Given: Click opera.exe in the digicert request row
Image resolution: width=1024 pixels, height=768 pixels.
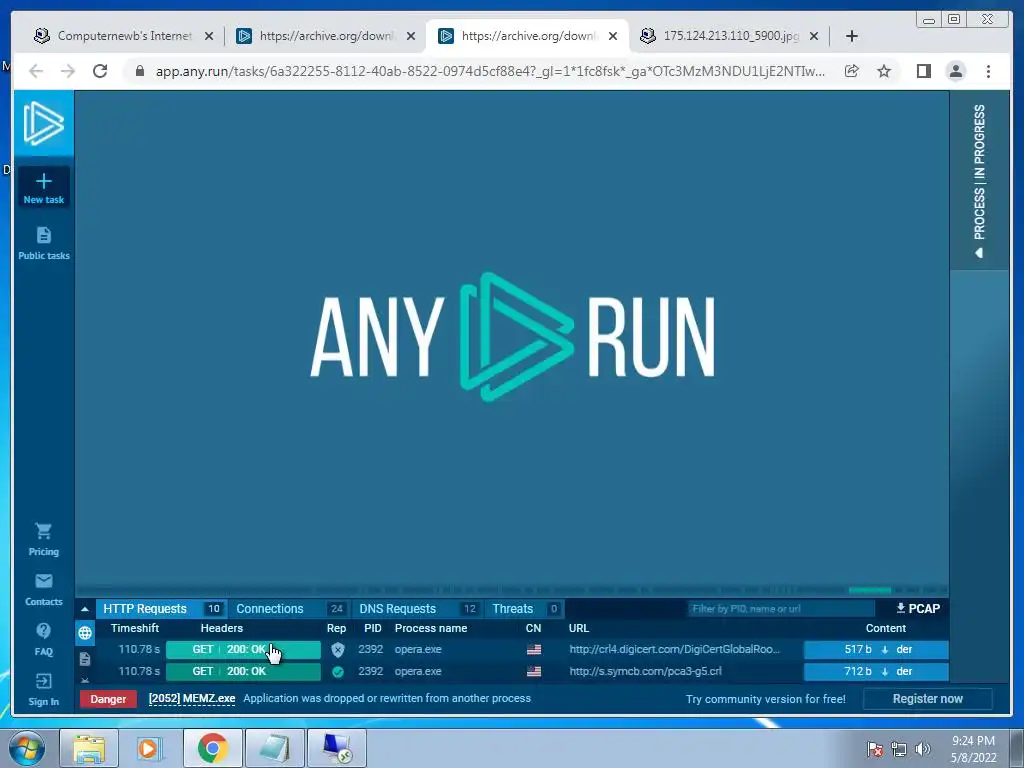Looking at the screenshot, I should click(x=418, y=650).
